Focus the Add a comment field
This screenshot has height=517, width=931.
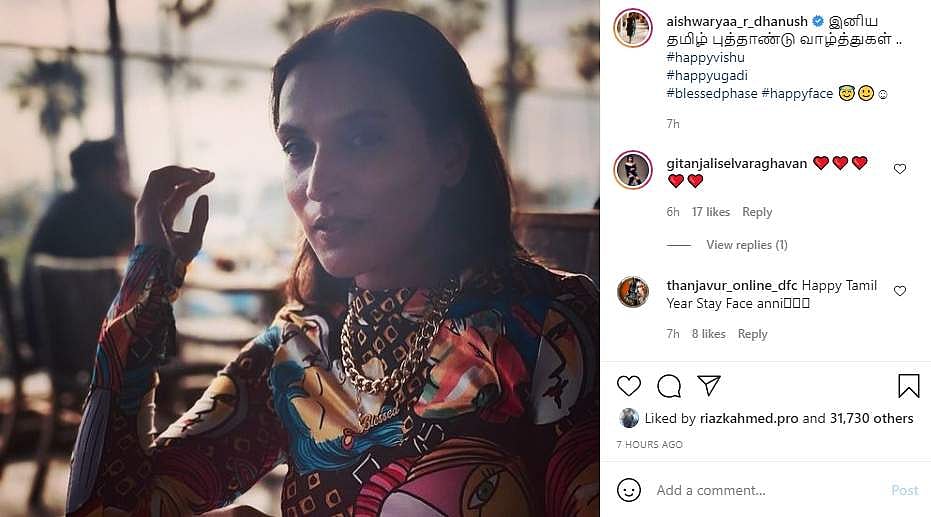(765, 490)
